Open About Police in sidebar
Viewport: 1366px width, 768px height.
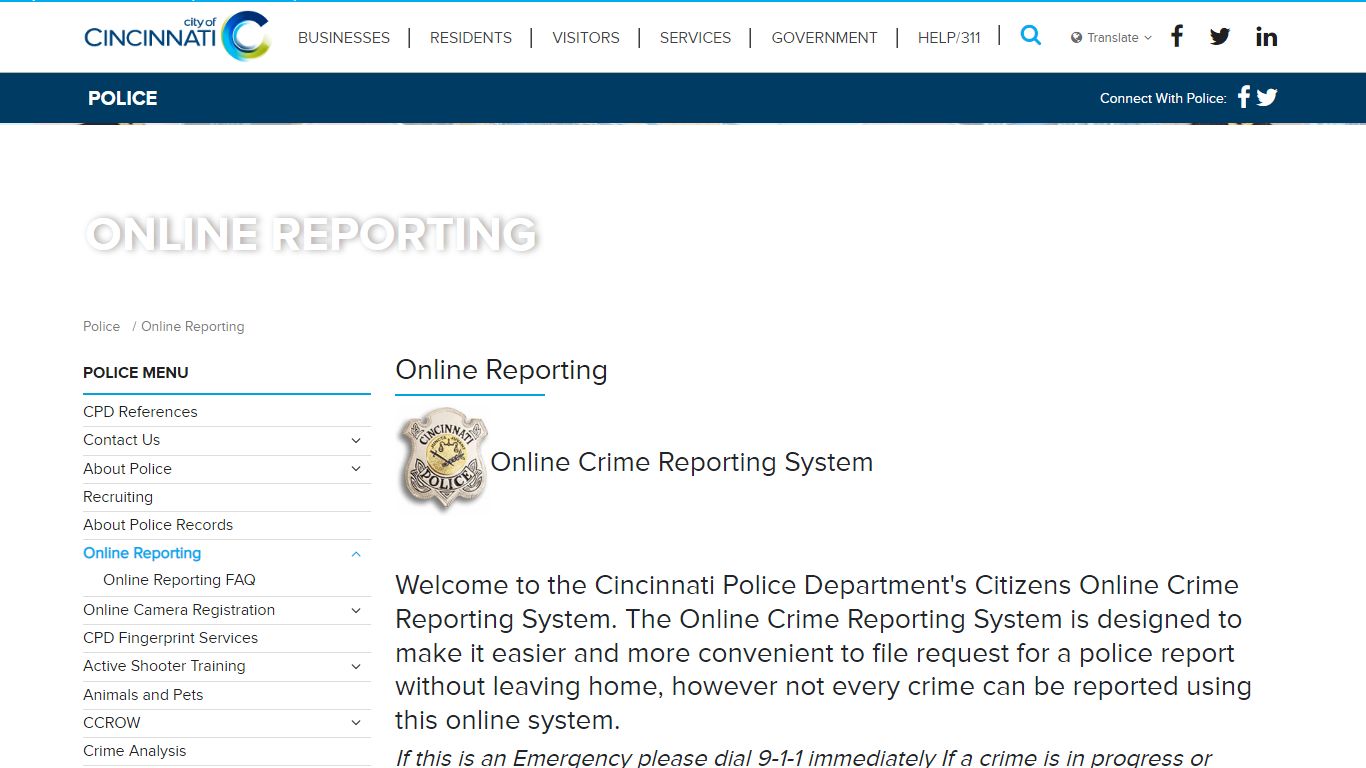pyautogui.click(x=127, y=469)
